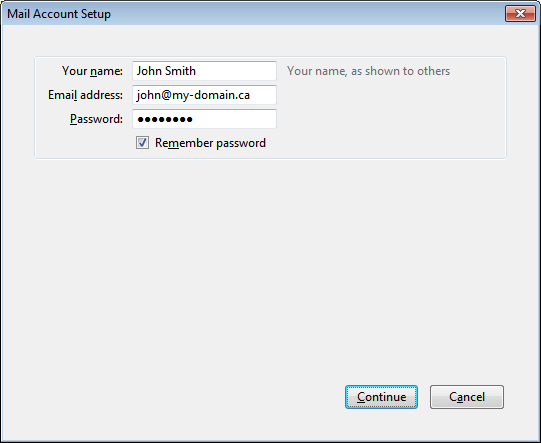Click the Mail Account Setup title text

point(59,14)
